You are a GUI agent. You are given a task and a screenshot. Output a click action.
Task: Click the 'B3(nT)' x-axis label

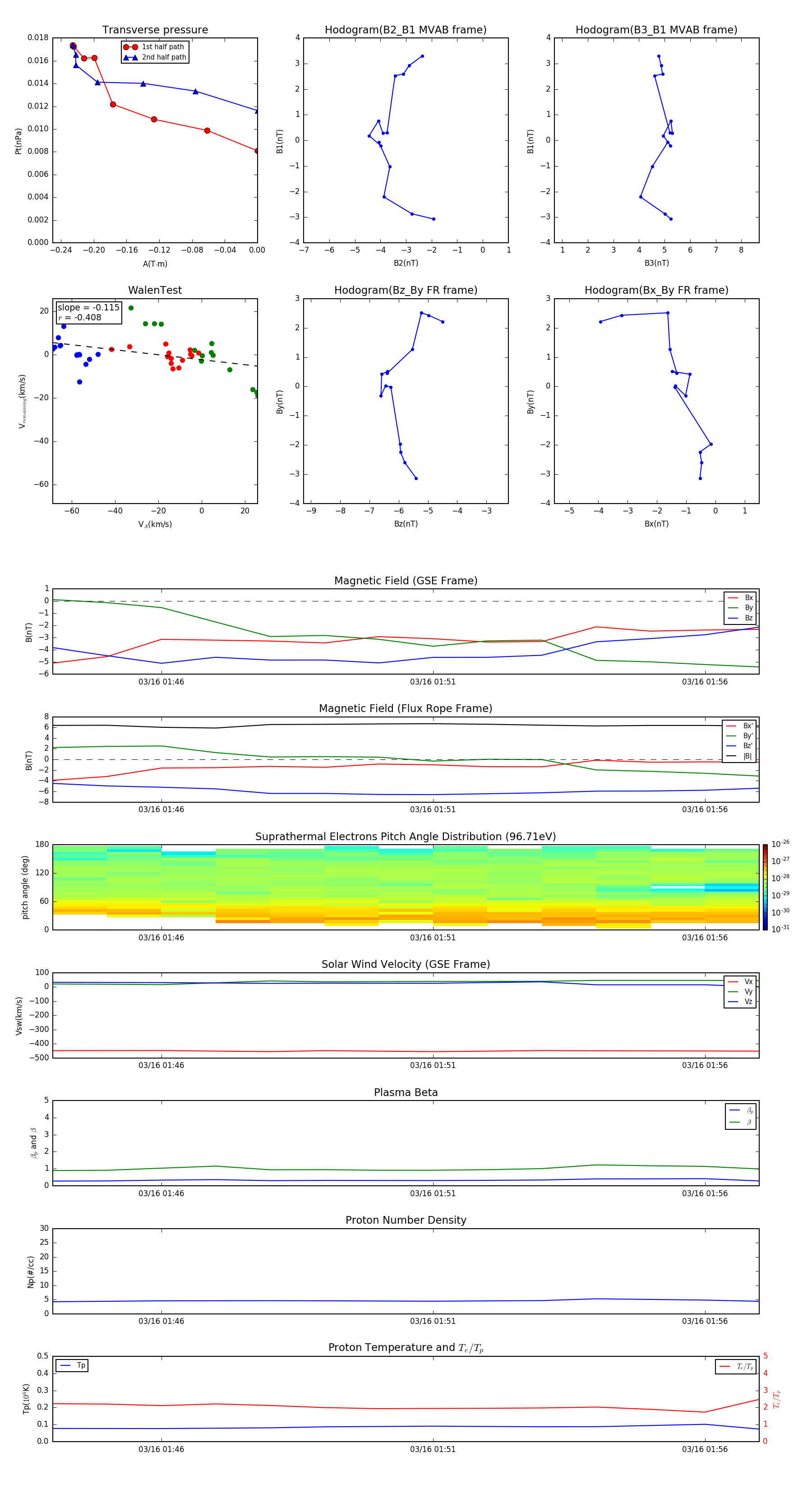[x=656, y=263]
